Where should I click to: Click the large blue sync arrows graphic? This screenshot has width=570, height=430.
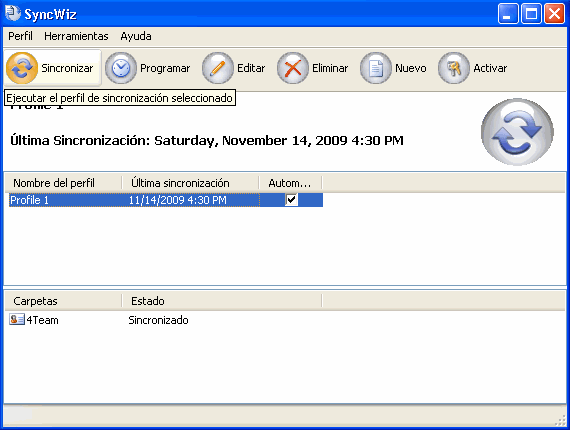(x=517, y=132)
